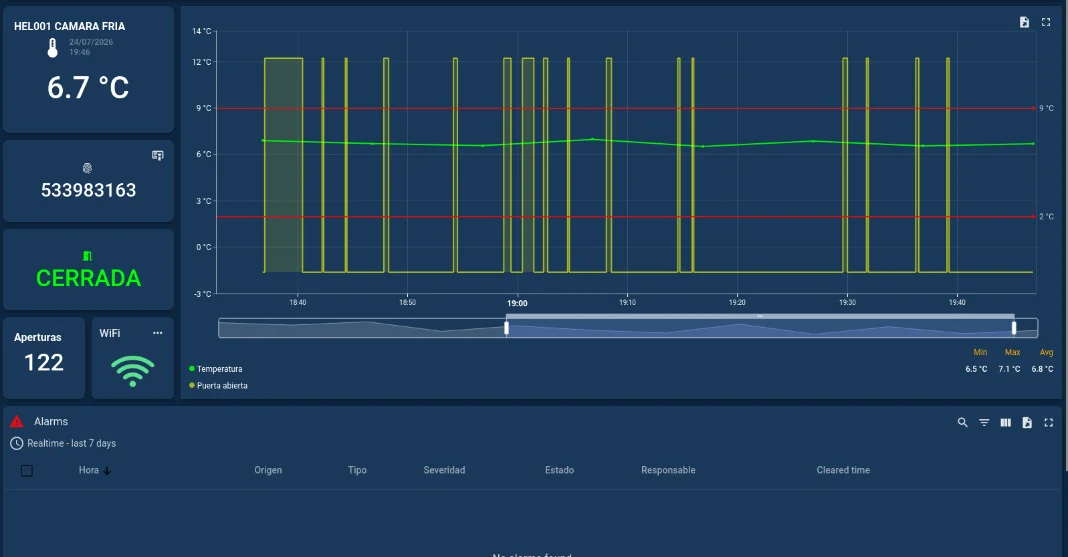Toggle the Temperatura legend series
Image resolution: width=1068 pixels, height=557 pixels.
215,369
